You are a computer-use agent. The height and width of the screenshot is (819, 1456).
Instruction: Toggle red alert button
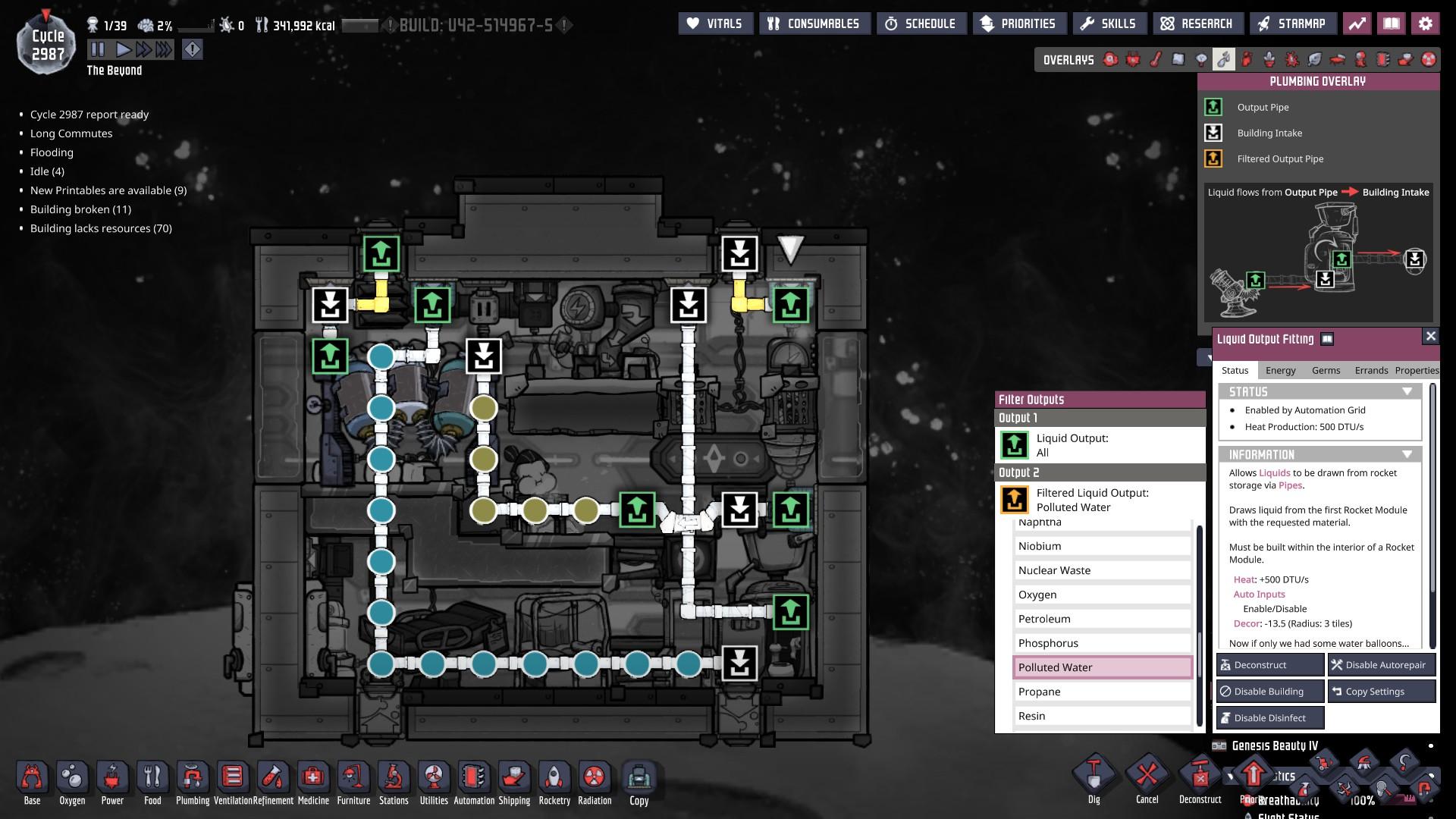pos(193,50)
